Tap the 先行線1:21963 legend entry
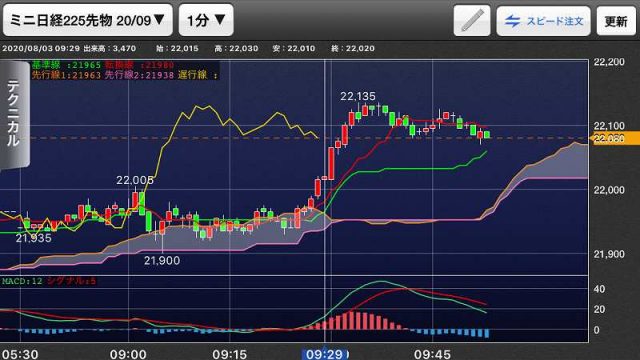640x360 pixels. pyautogui.click(x=66, y=75)
